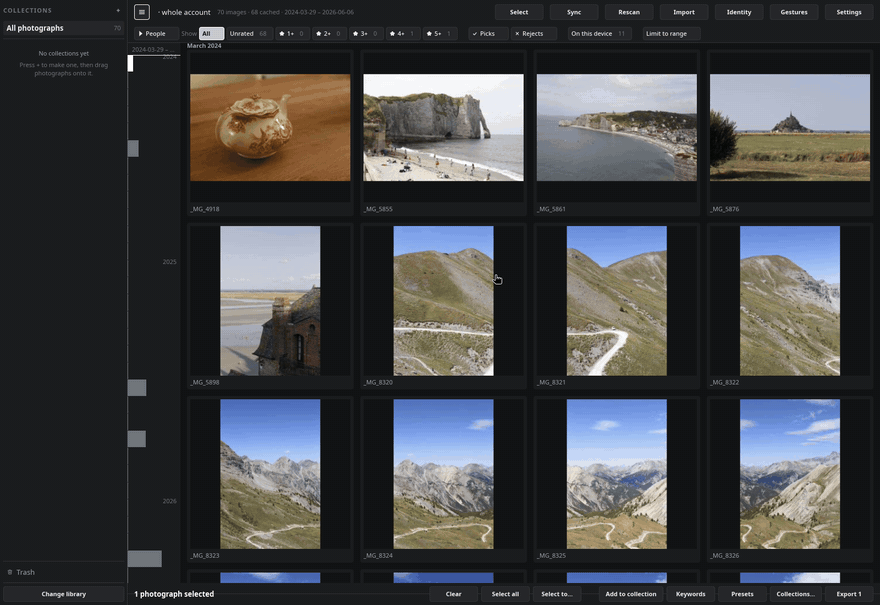Click the 'whole account' title text
Viewport: 880px width, 605px height.
tap(186, 12)
